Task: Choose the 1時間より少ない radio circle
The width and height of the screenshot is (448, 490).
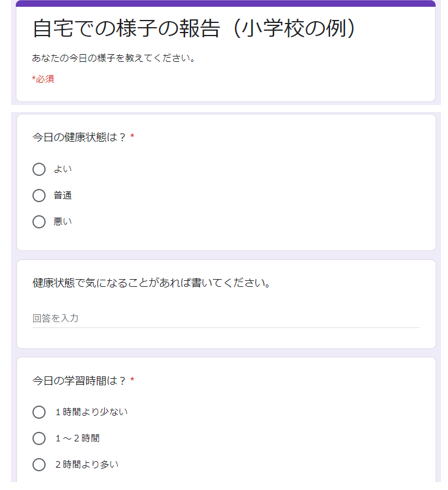Action: [39, 412]
